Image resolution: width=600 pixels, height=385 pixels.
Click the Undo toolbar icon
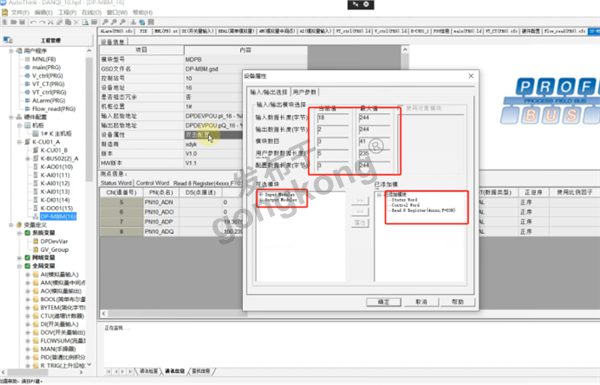point(33,22)
